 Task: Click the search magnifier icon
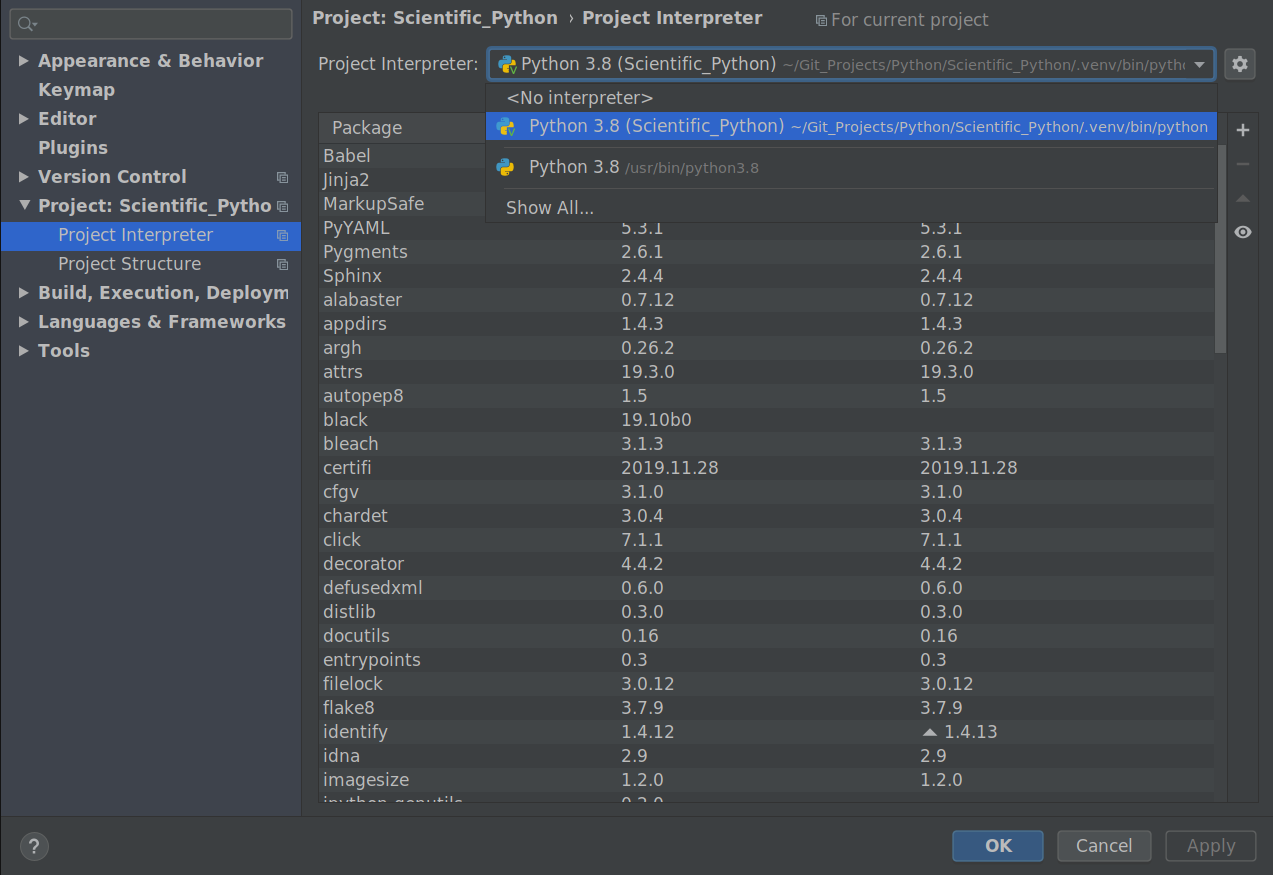(27, 24)
